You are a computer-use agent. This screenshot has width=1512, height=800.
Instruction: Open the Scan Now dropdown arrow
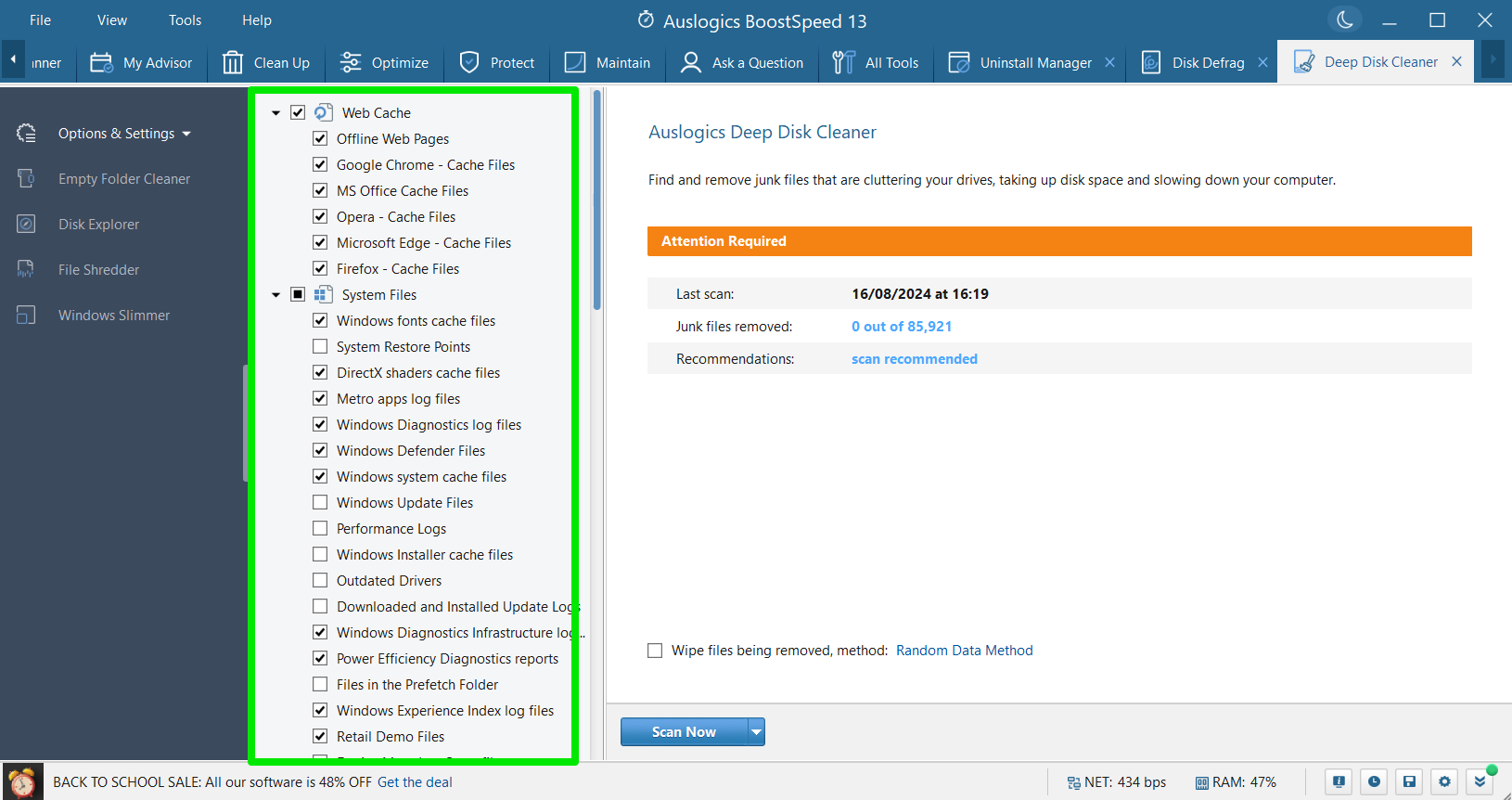click(757, 731)
